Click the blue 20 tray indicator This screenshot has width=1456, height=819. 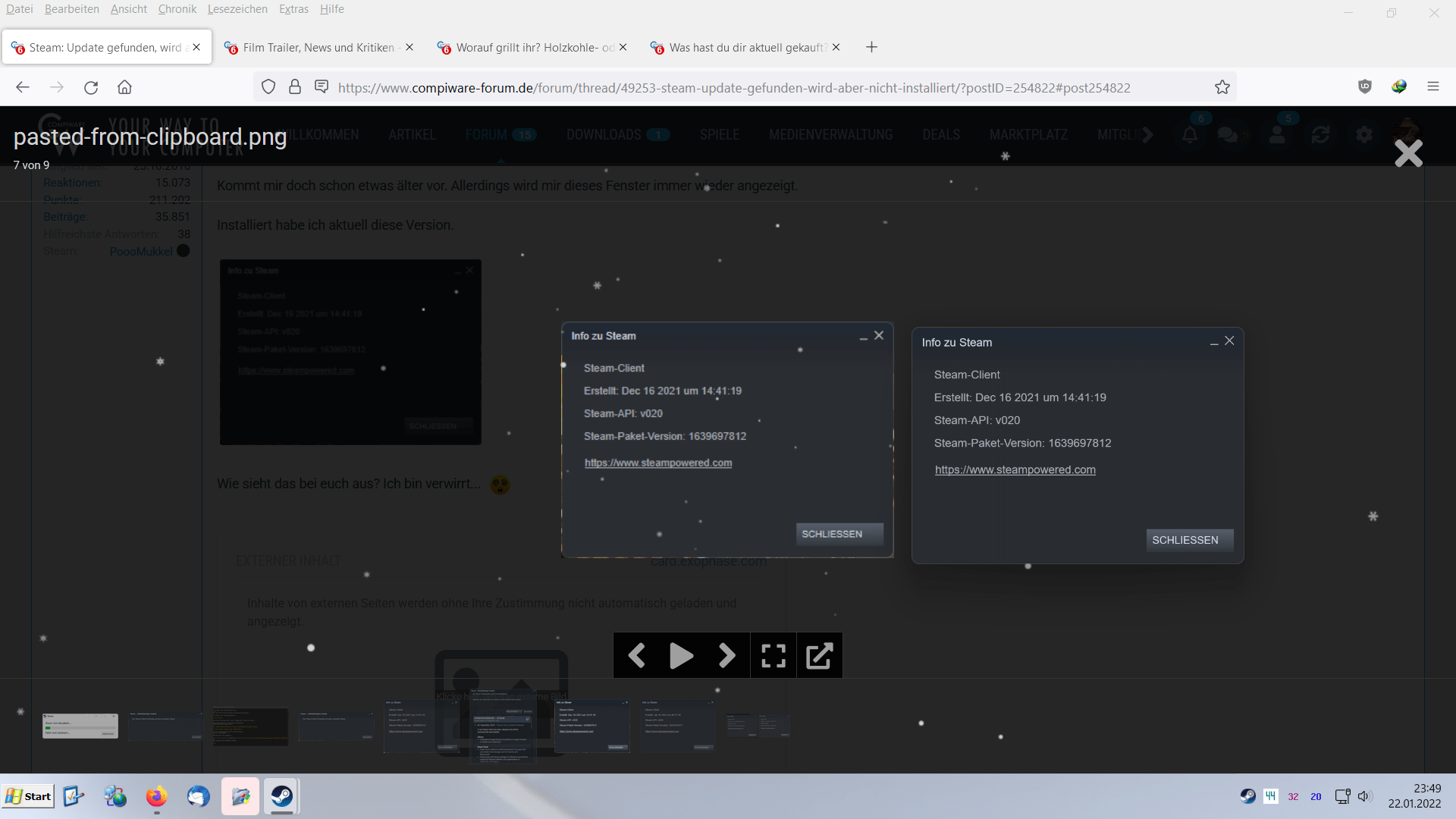point(1316,797)
